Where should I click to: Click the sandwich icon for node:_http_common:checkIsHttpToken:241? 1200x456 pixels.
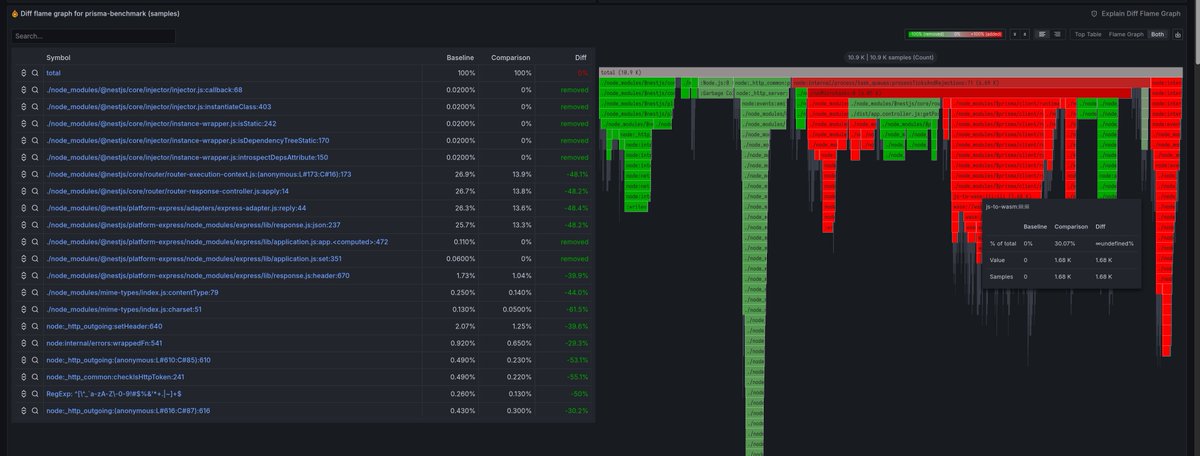pos(23,377)
